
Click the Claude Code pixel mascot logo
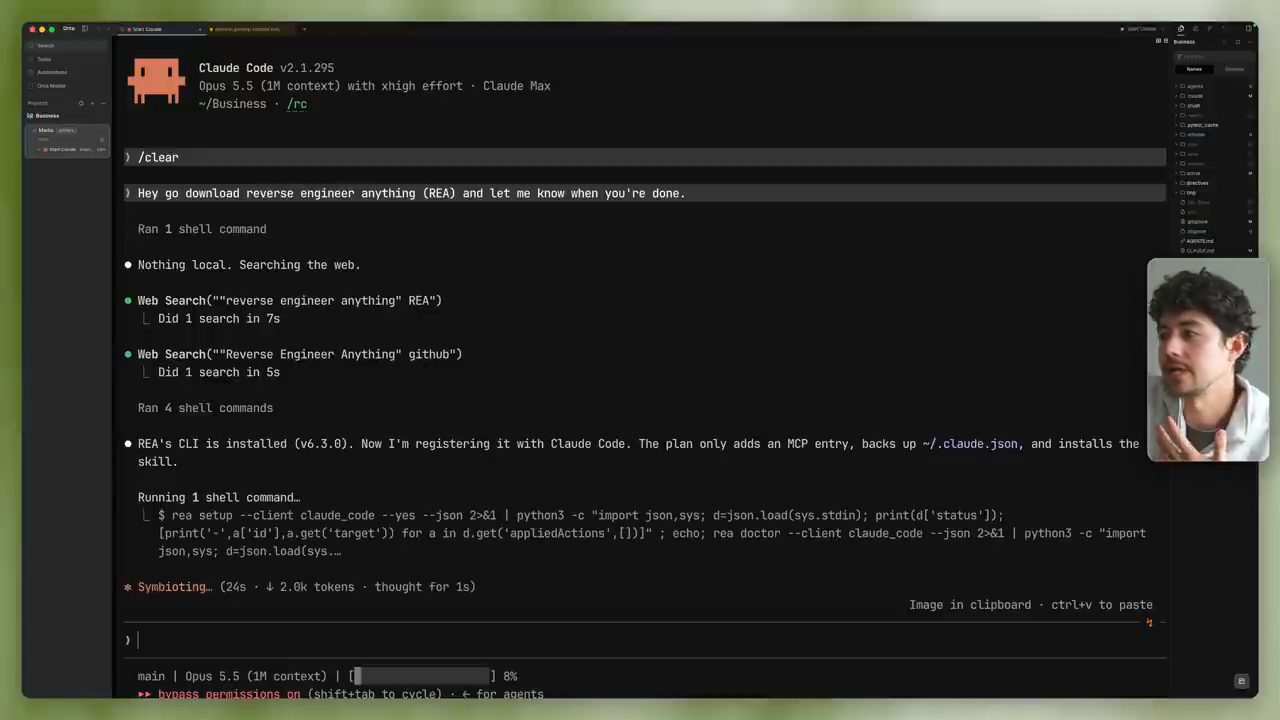click(x=157, y=82)
